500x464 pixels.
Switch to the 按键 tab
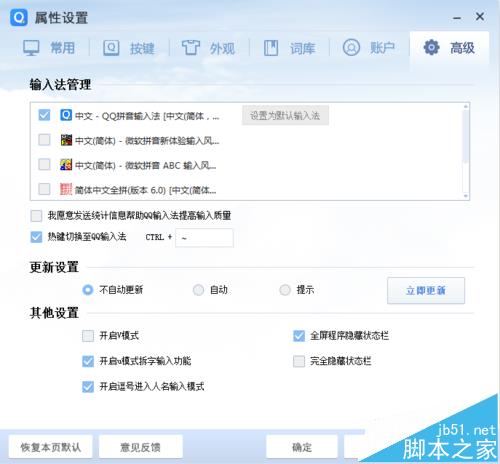tap(129, 48)
